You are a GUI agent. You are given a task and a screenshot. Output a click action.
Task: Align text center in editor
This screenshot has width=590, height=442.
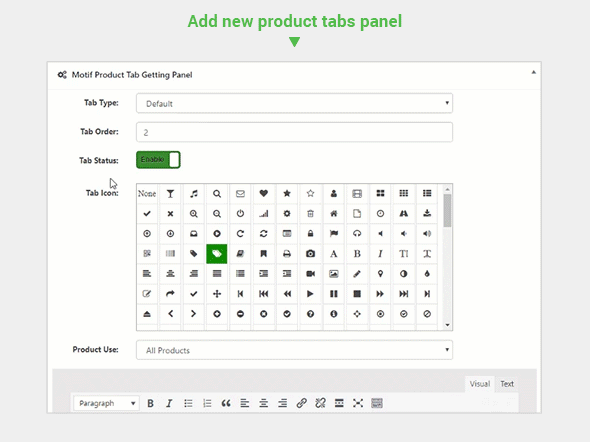click(263, 403)
